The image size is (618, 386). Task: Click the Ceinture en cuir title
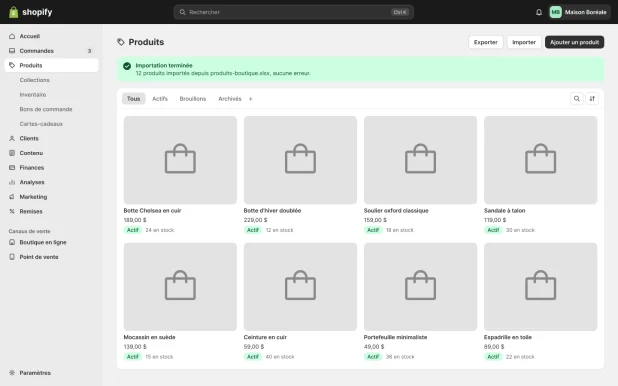pos(265,337)
